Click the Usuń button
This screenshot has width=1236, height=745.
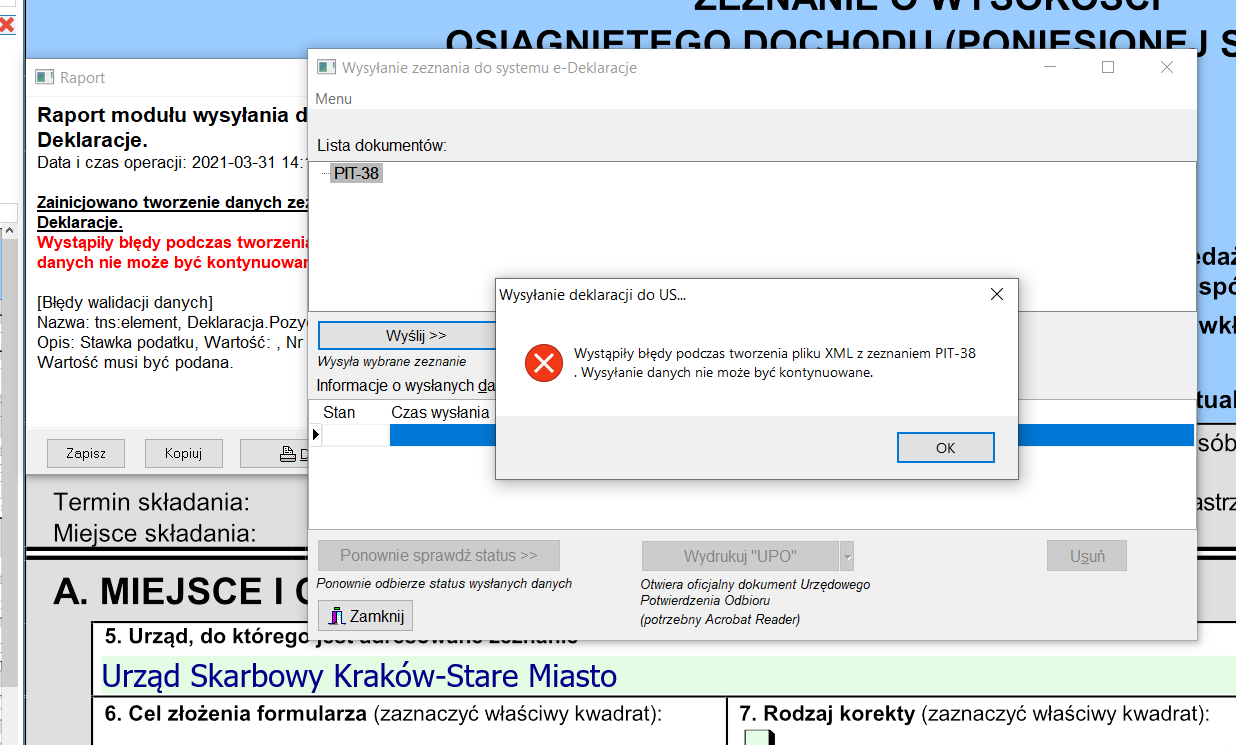point(1086,556)
